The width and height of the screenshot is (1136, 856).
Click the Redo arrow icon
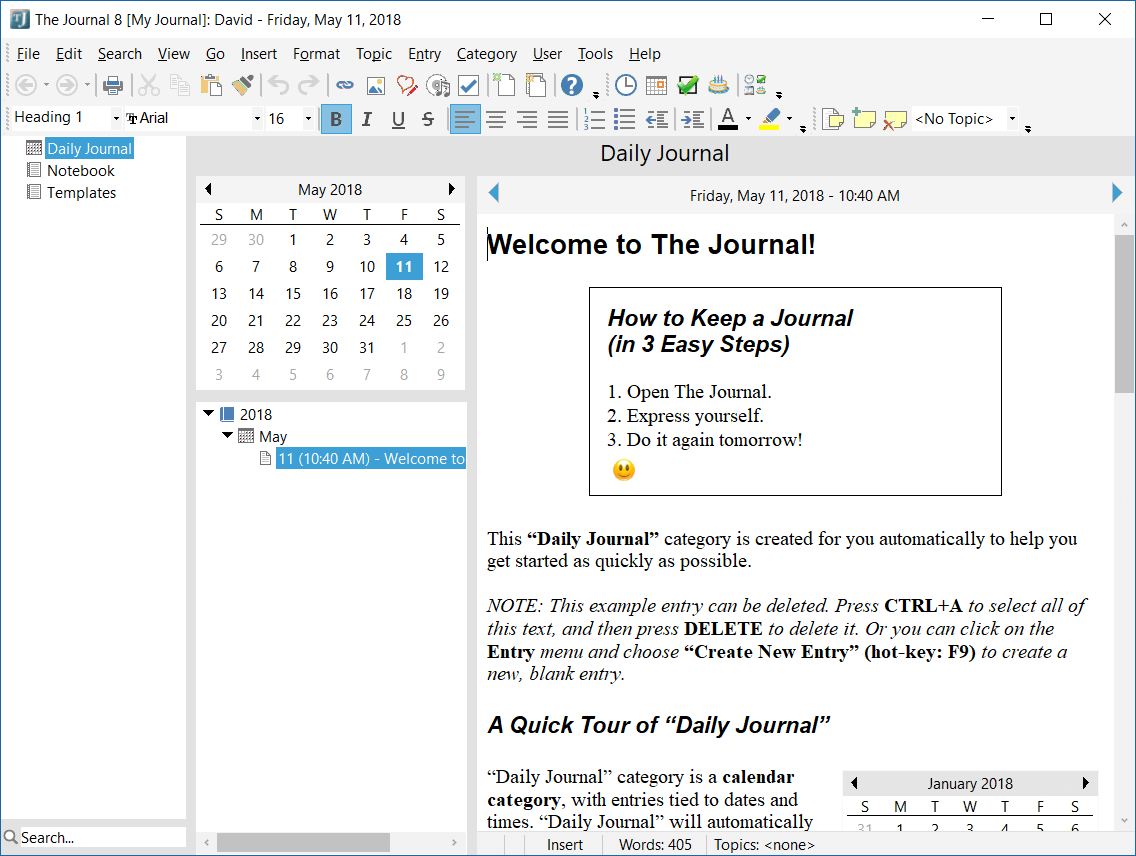point(309,85)
